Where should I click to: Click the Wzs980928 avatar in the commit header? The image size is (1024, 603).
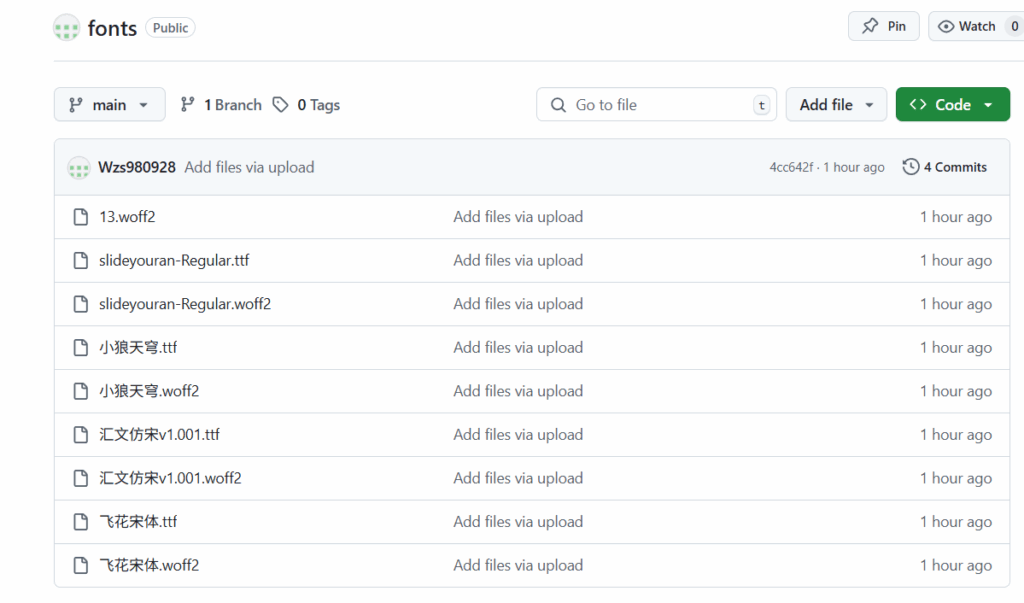tap(79, 168)
